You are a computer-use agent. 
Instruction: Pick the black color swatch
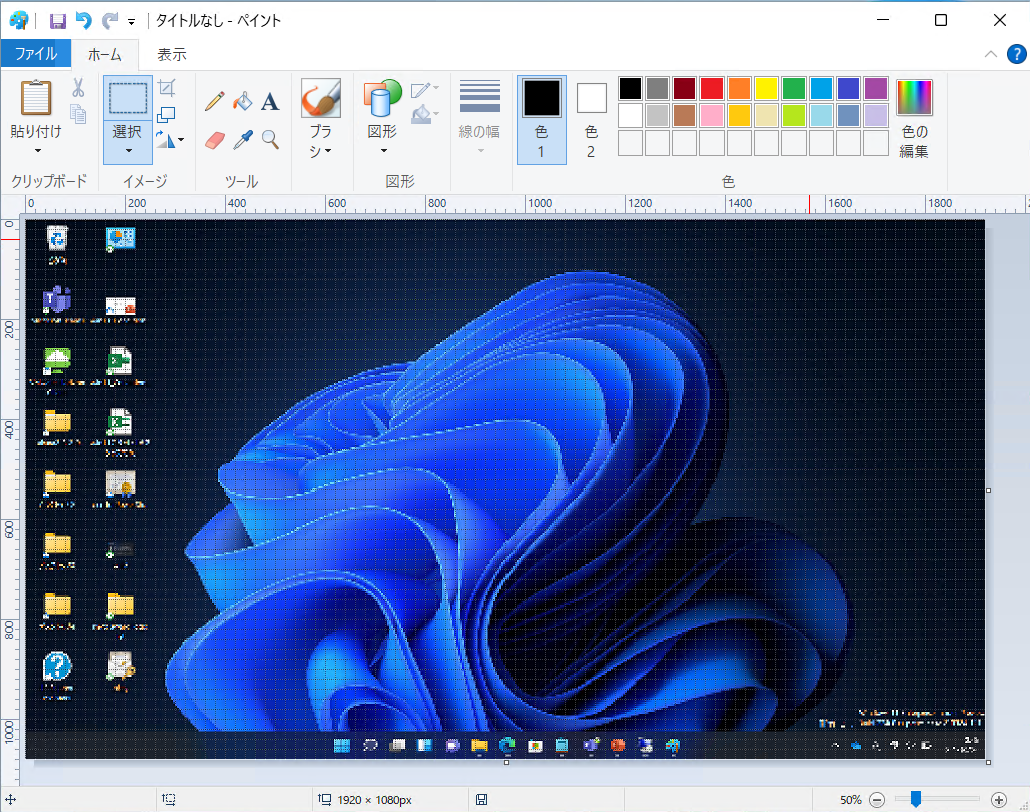click(x=630, y=88)
